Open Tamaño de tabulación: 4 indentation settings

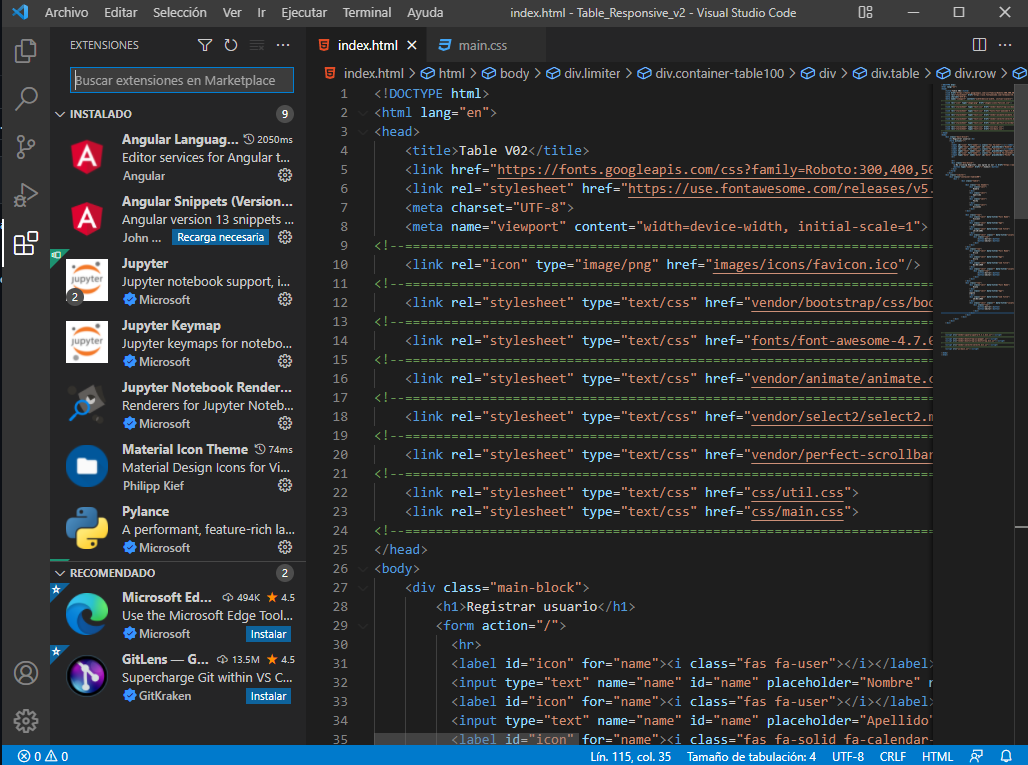(x=751, y=756)
